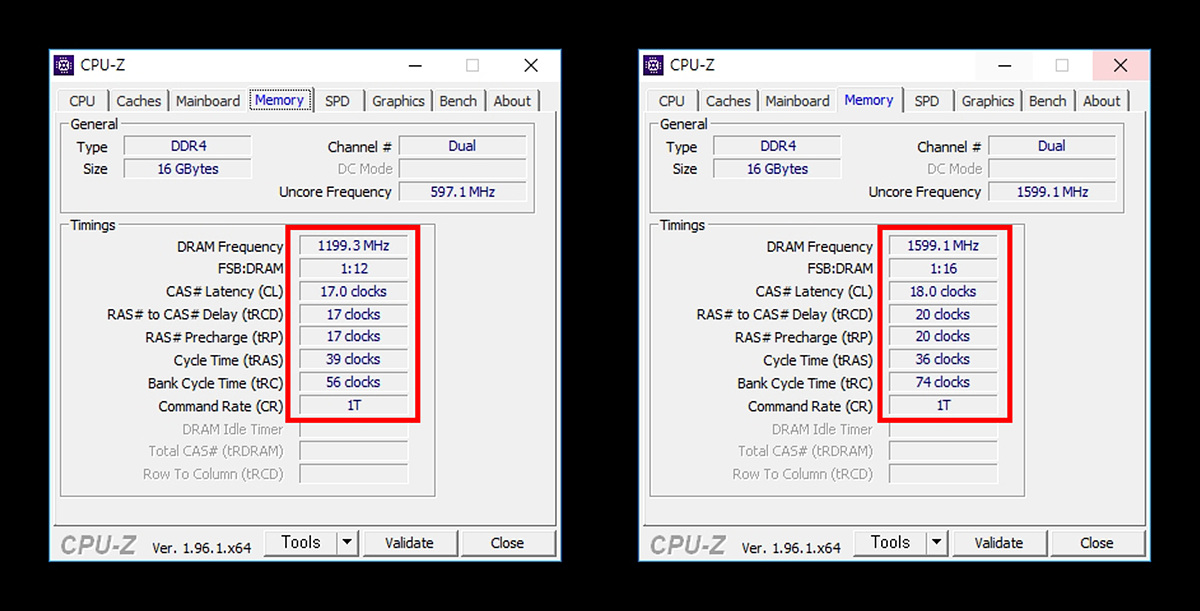Click the Dual Channel # field in left window
This screenshot has height=611, width=1200.
click(x=462, y=146)
